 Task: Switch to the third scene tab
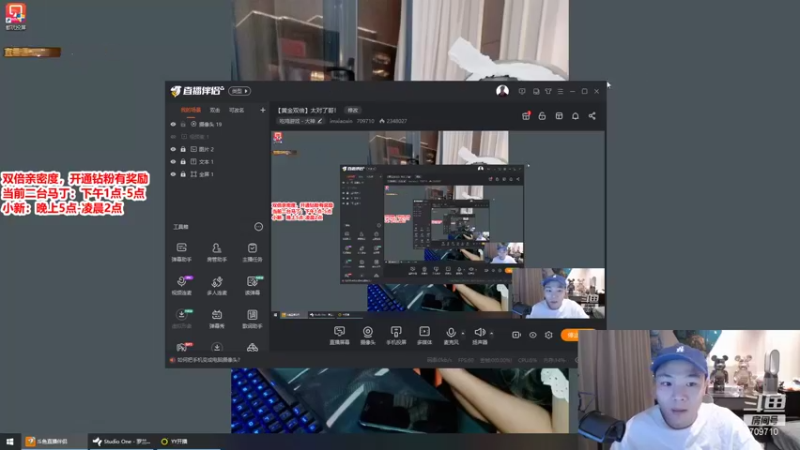(236, 110)
